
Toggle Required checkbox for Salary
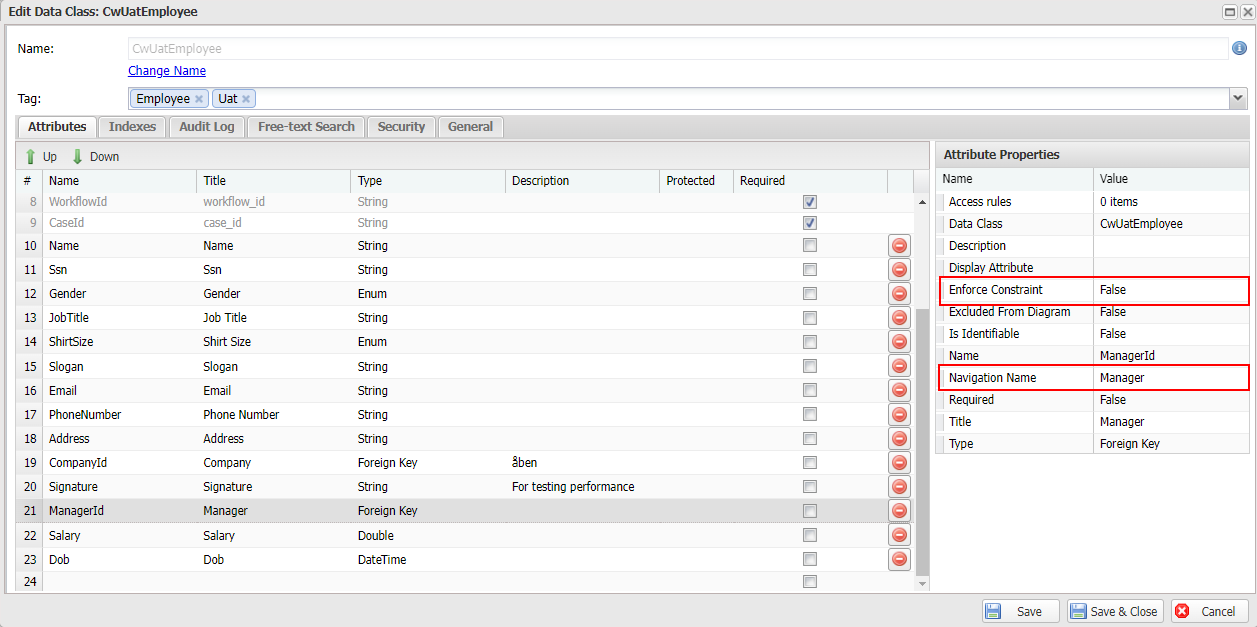[810, 536]
